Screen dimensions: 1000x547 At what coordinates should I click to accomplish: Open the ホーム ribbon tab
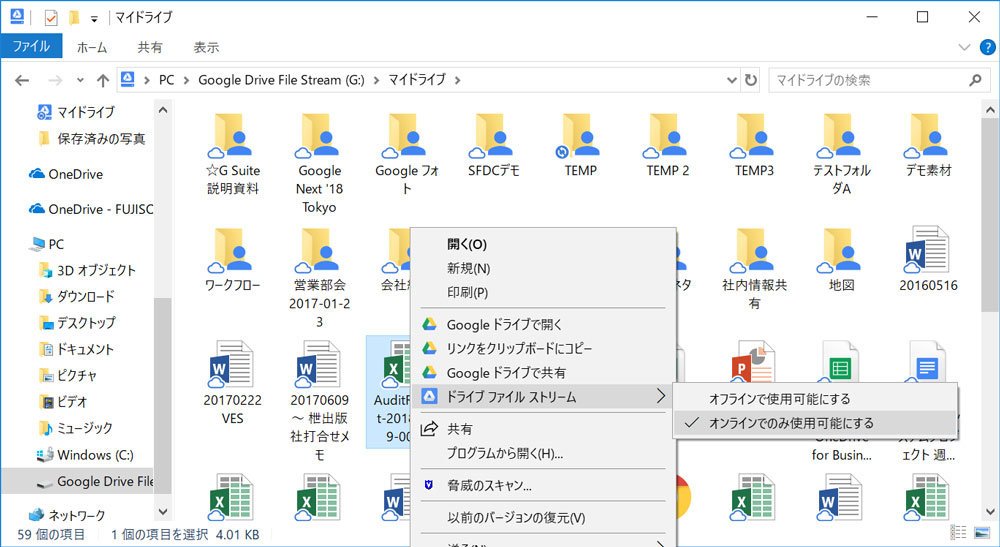click(92, 47)
